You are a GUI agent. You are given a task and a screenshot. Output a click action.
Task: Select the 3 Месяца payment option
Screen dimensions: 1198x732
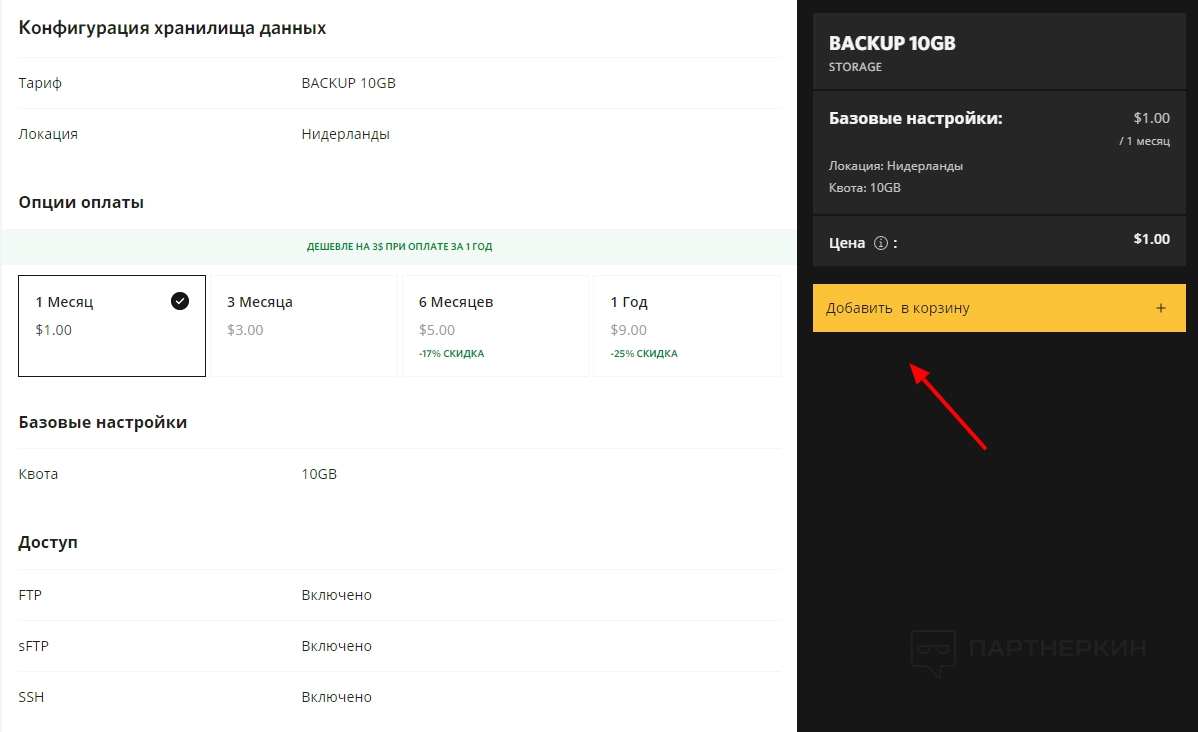coord(303,326)
